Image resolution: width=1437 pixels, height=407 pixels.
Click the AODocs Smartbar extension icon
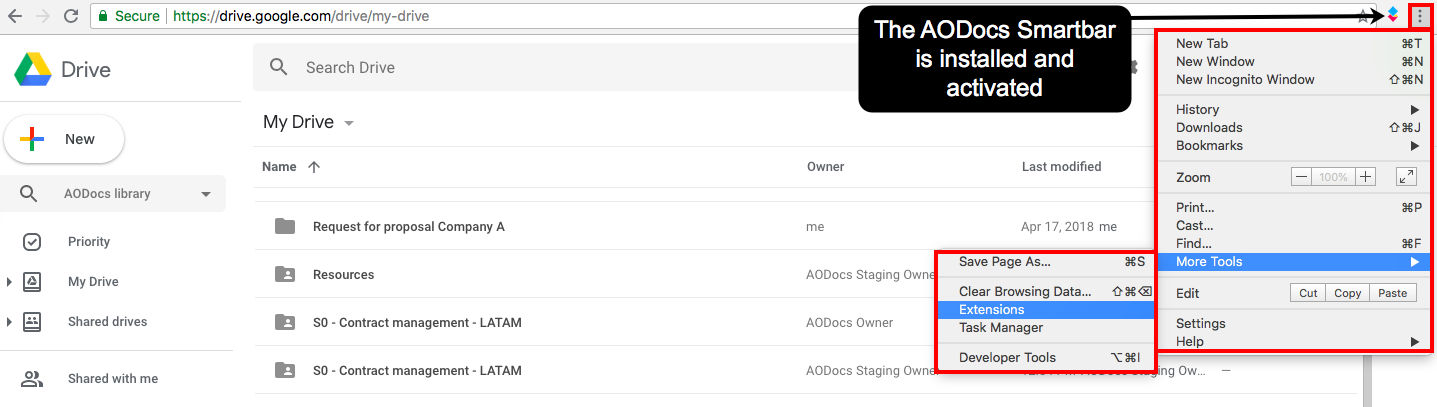click(x=1392, y=15)
